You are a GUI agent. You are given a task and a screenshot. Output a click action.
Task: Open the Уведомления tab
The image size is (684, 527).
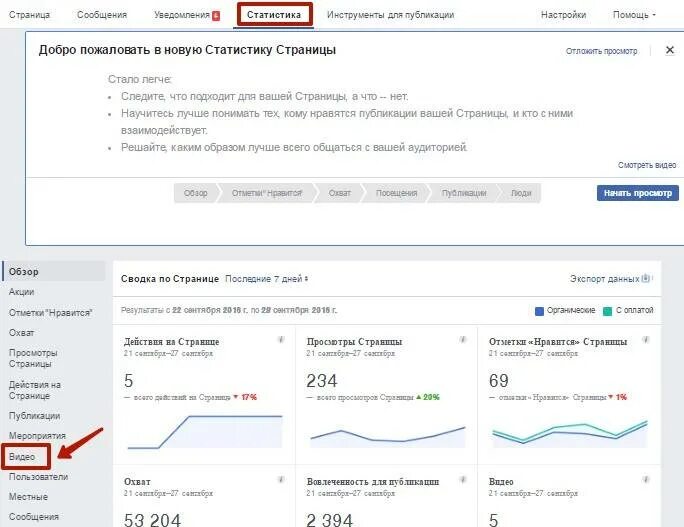182,15
